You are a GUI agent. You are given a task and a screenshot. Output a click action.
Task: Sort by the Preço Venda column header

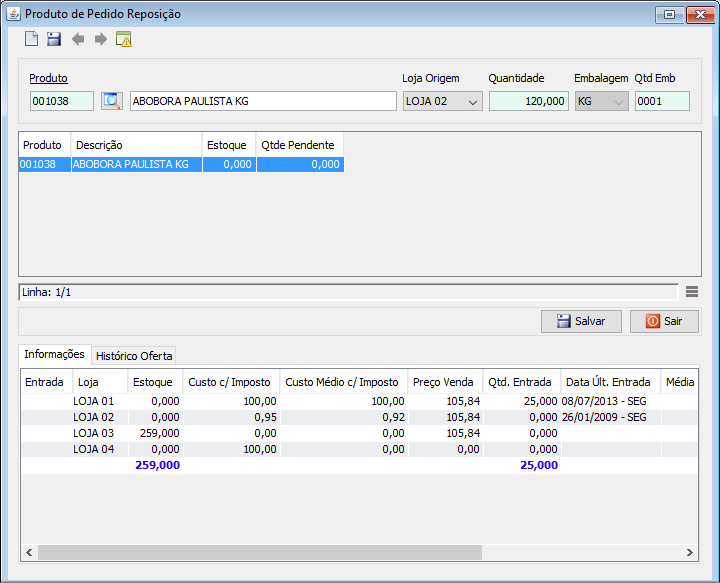click(443, 382)
